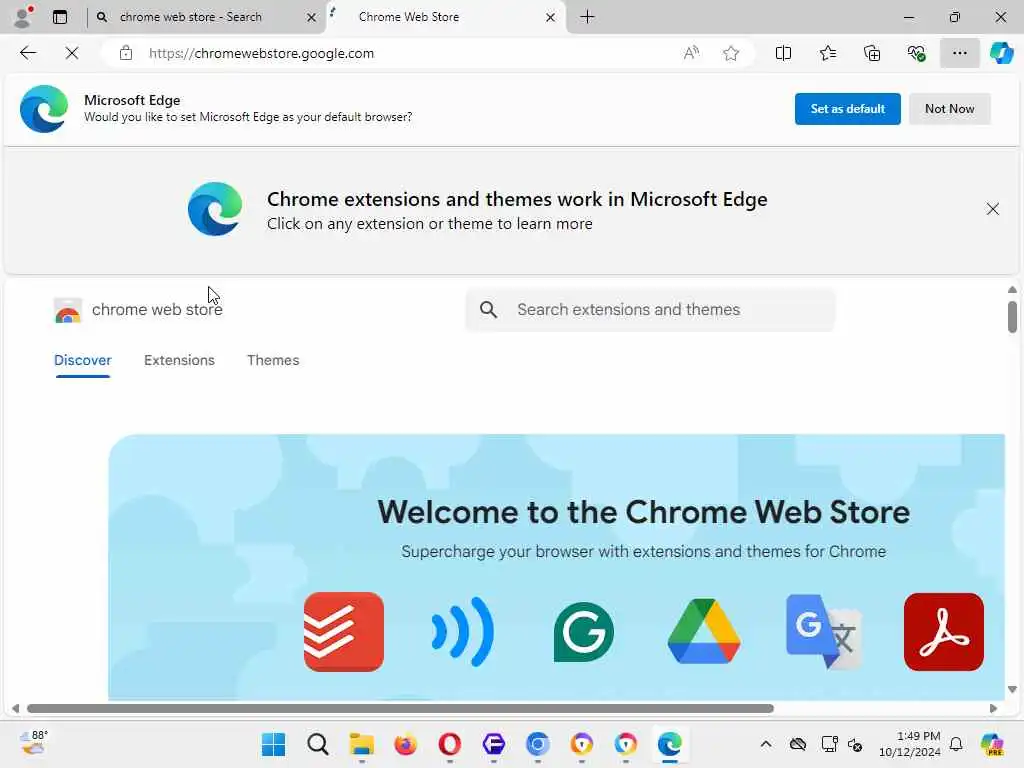Click the vertical scrollbar thumb
The image size is (1024, 768).
point(1012,317)
